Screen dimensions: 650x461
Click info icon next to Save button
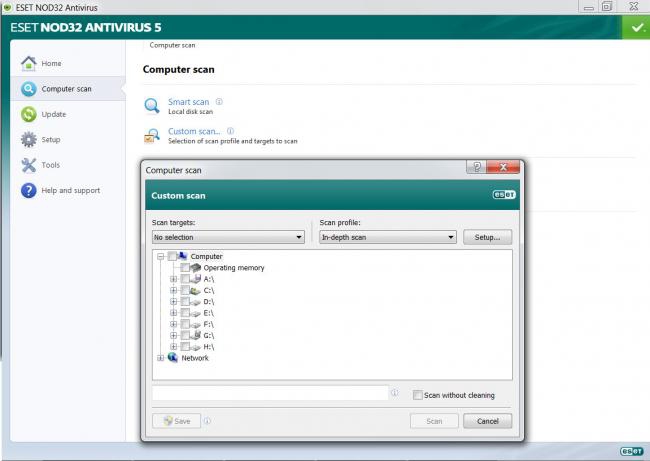[207, 421]
